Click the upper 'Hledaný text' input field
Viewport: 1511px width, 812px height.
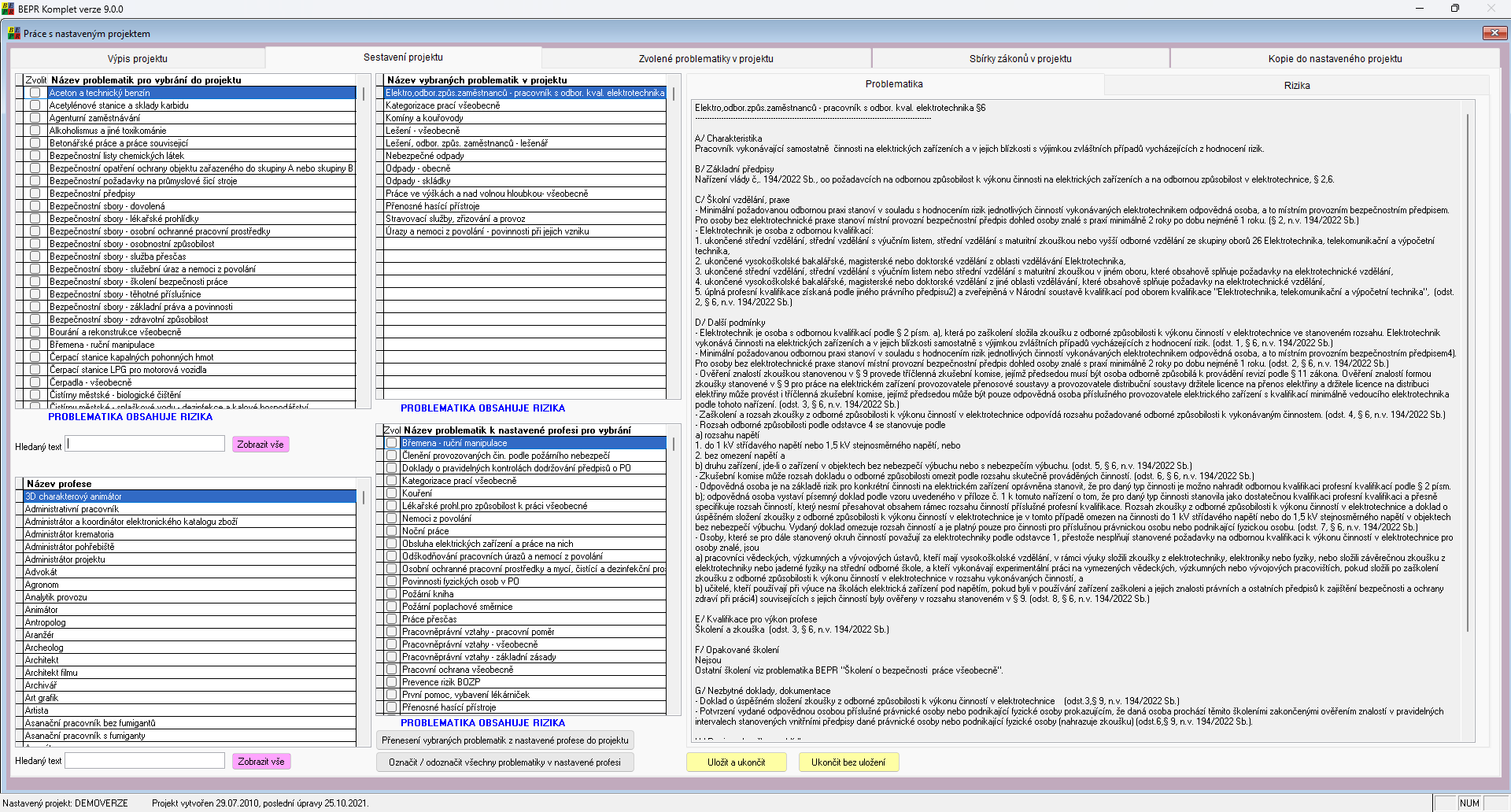(146, 444)
